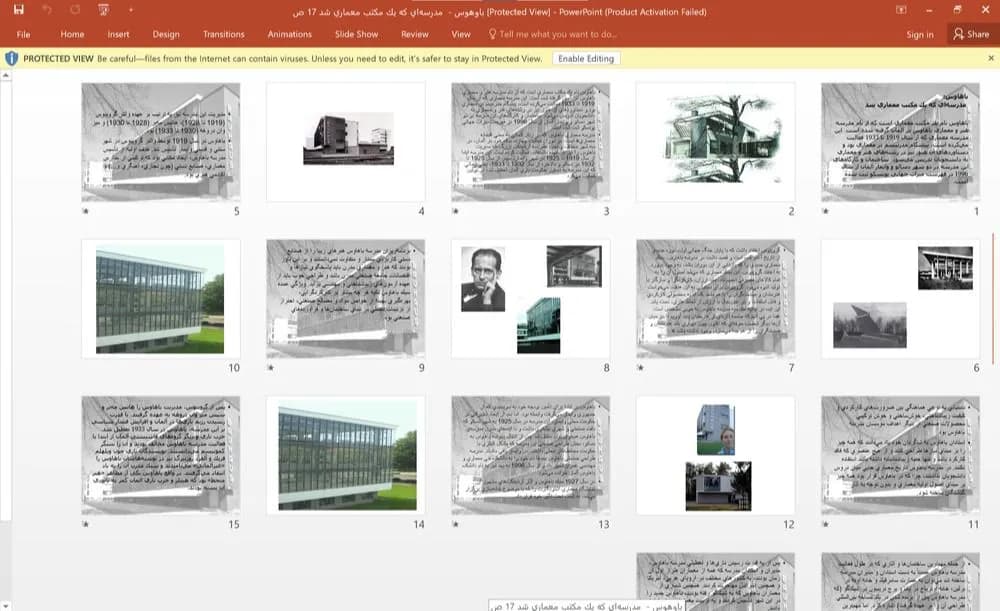Click transition star icon under slide 1
This screenshot has height=611, width=1000.
825,210
